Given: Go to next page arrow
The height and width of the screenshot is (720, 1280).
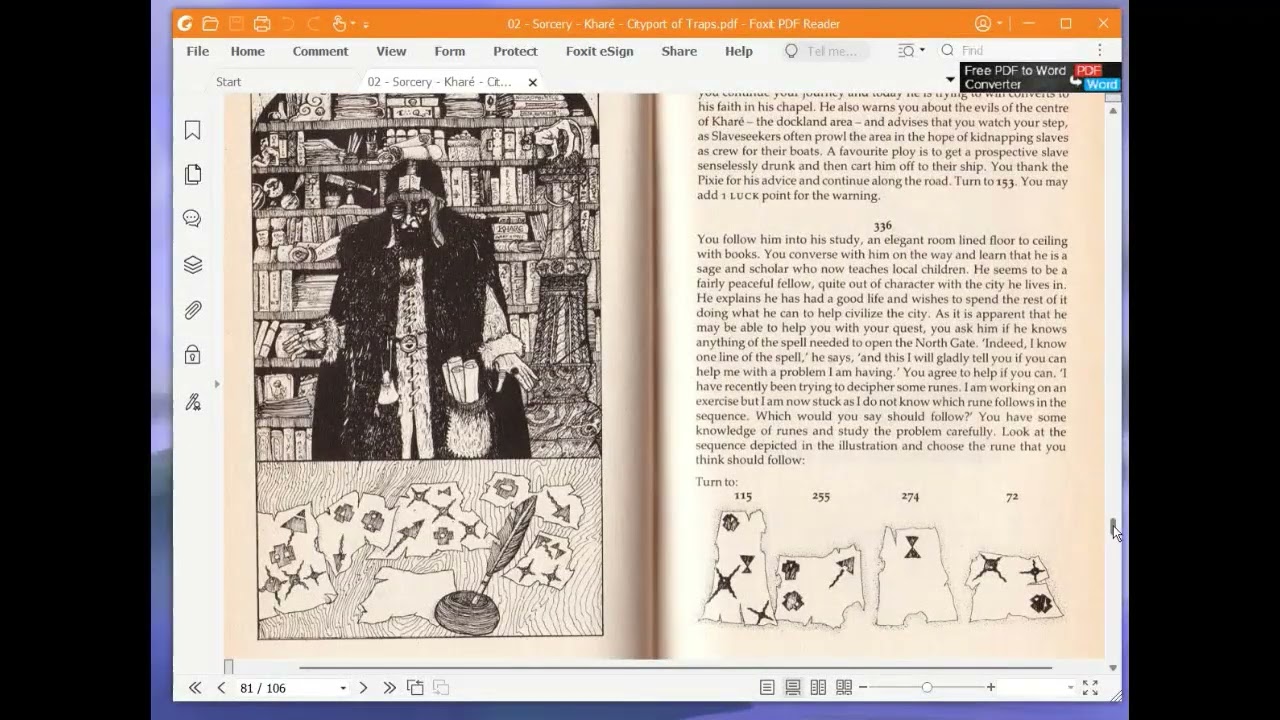Looking at the screenshot, I should point(363,687).
